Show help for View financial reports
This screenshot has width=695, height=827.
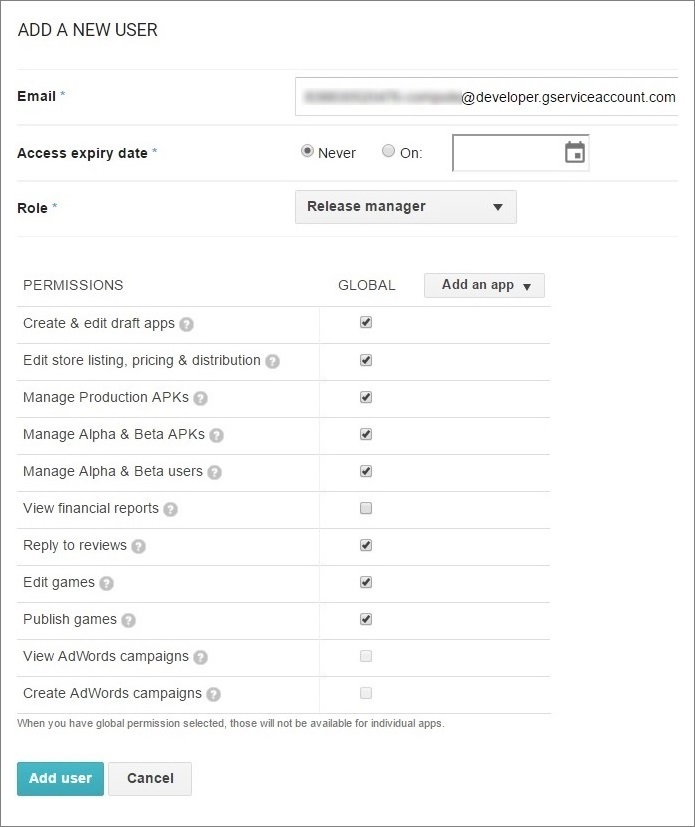coord(171,509)
